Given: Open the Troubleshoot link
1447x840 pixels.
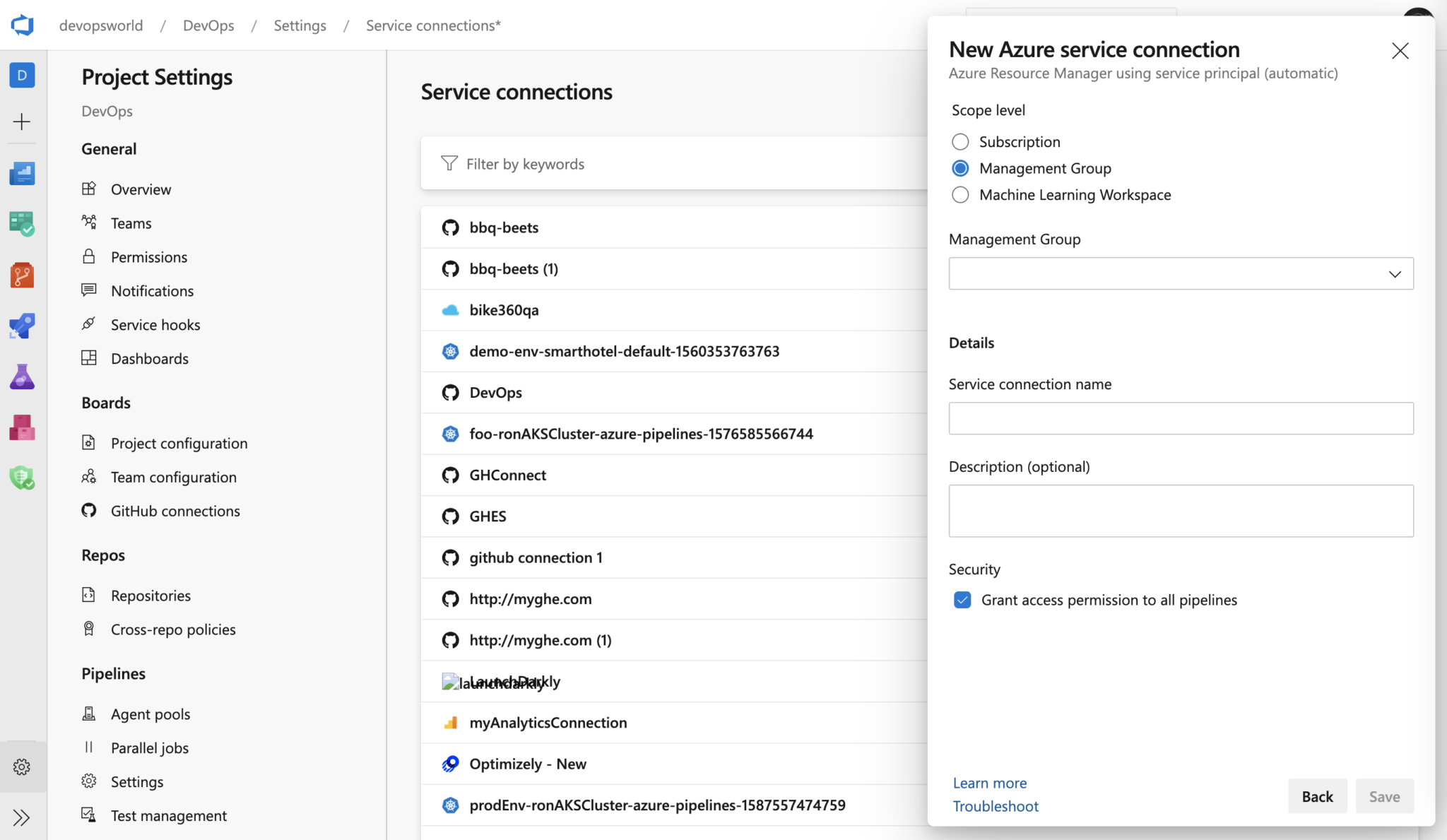Looking at the screenshot, I should 996,806.
